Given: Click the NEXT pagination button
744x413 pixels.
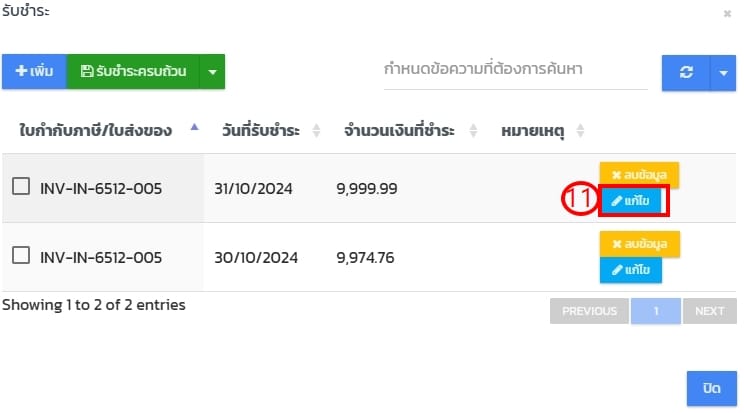Looking at the screenshot, I should [x=709, y=311].
